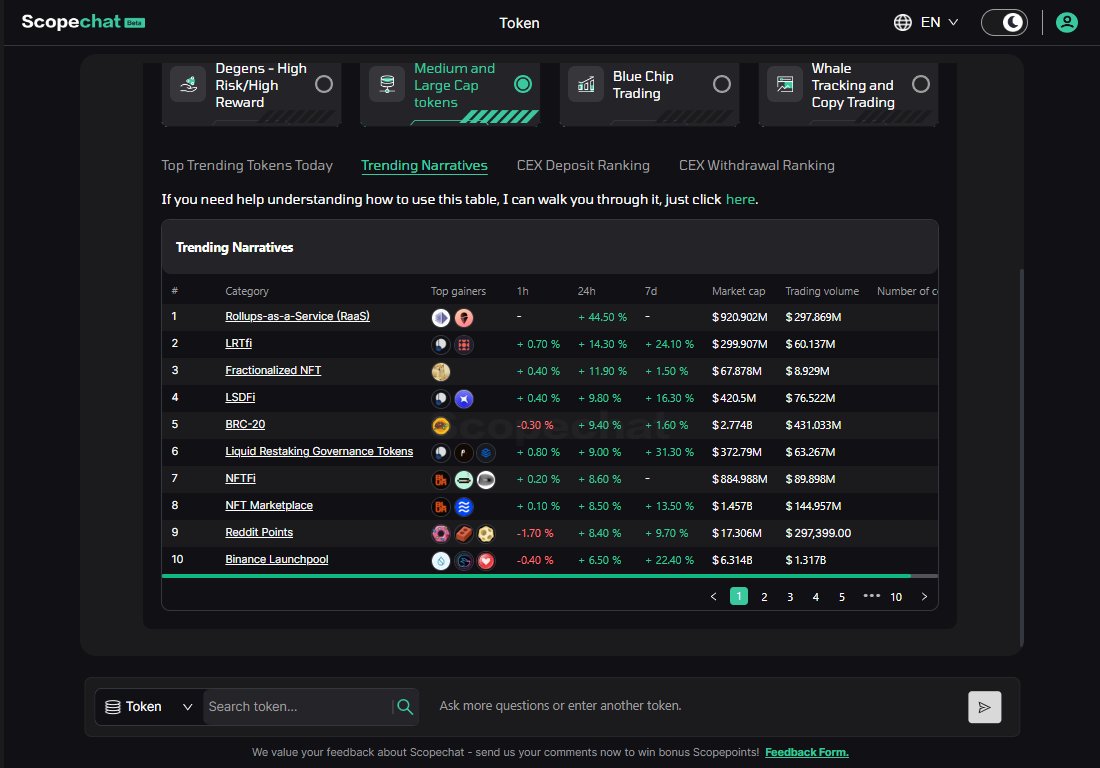Viewport: 1100px width, 768px height.
Task: Open the user profile icon
Action: pyautogui.click(x=1066, y=22)
